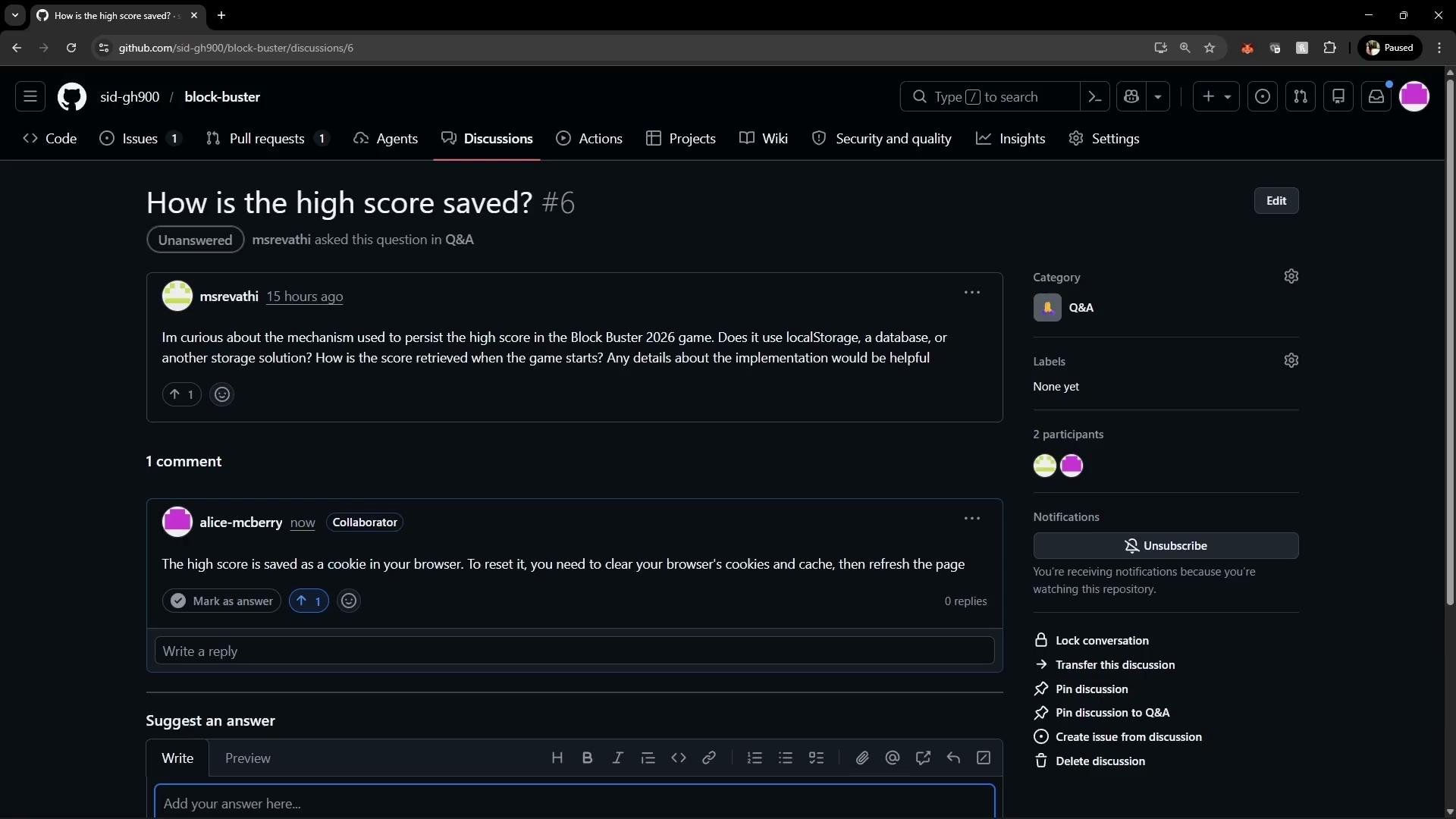Delete the discussion
Image resolution: width=1456 pixels, height=819 pixels.
(x=1090, y=761)
